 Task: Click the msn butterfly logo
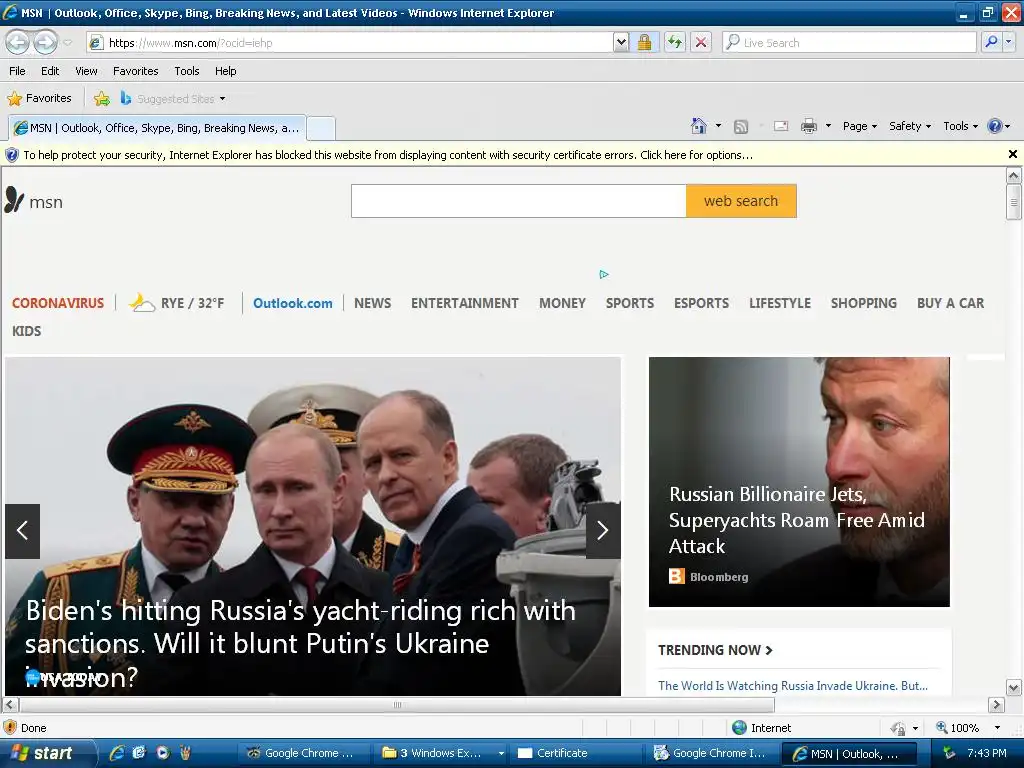tap(34, 201)
